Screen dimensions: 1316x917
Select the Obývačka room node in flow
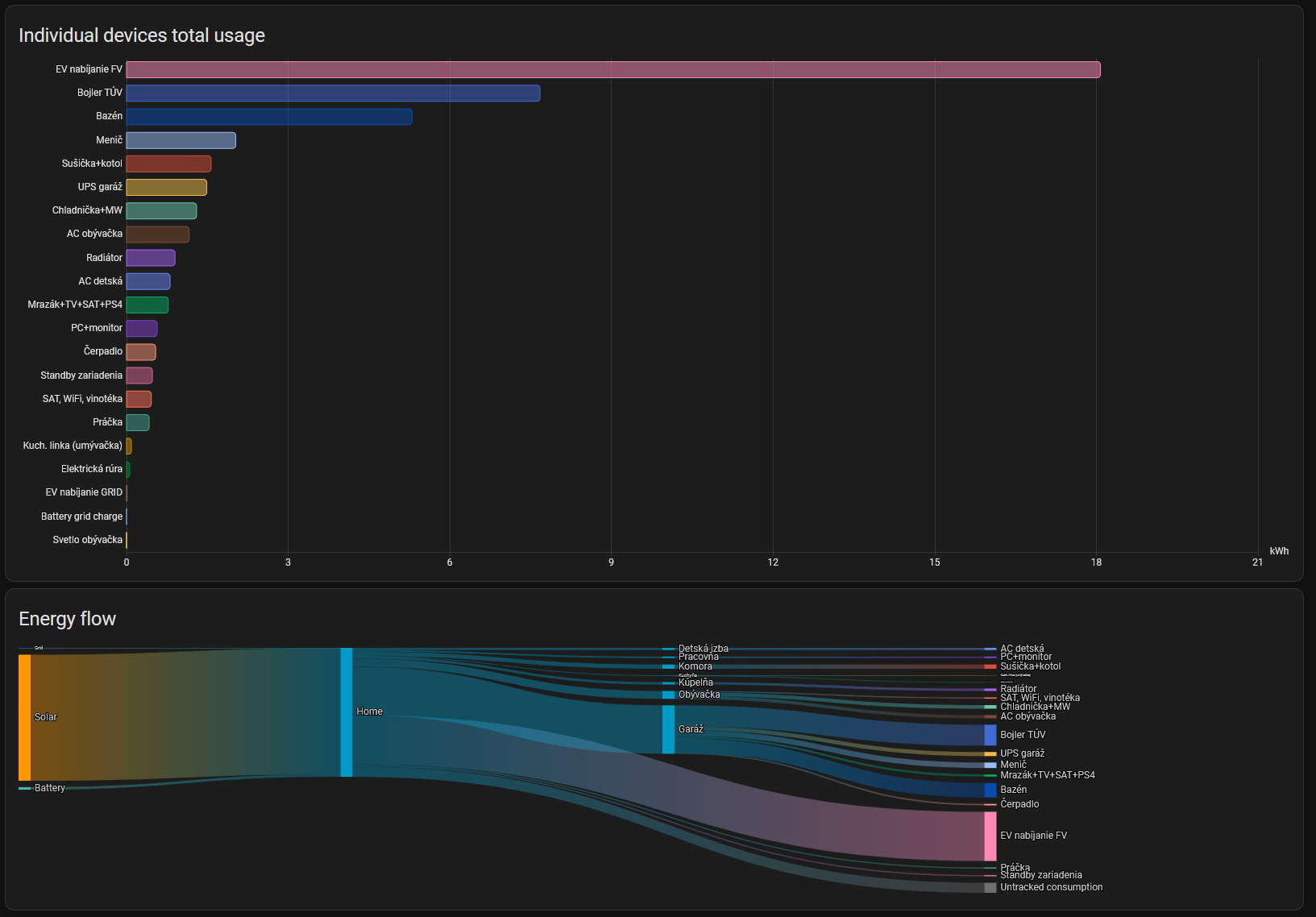coord(668,695)
